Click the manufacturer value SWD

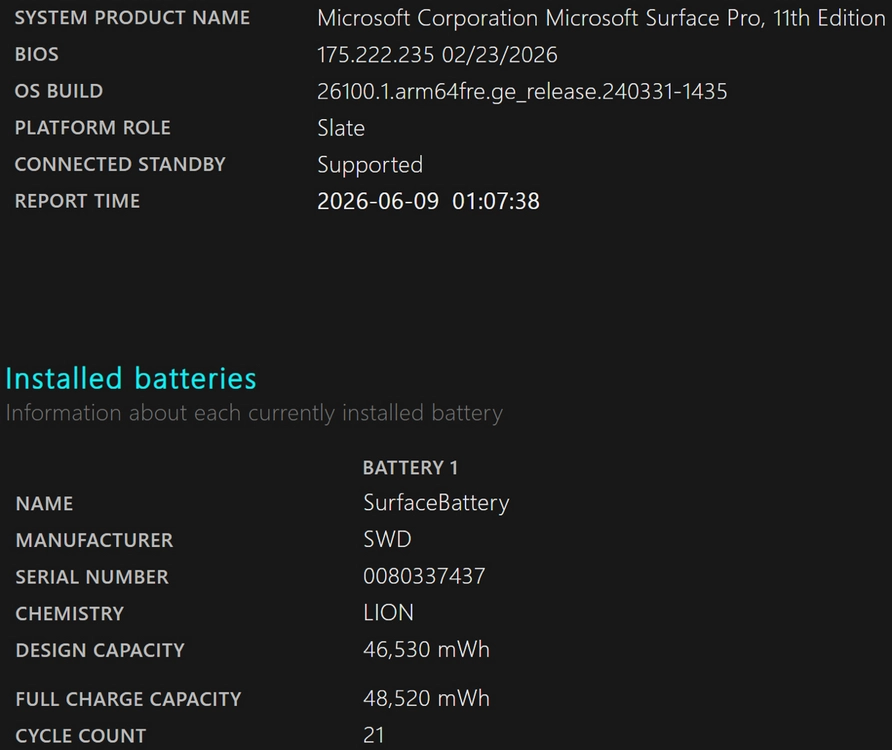387,539
